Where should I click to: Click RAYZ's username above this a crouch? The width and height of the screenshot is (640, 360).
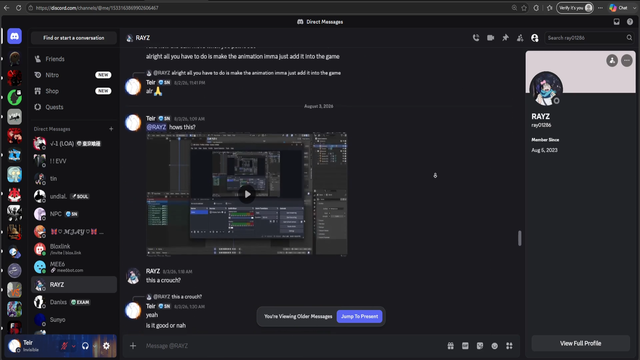[x=153, y=271]
